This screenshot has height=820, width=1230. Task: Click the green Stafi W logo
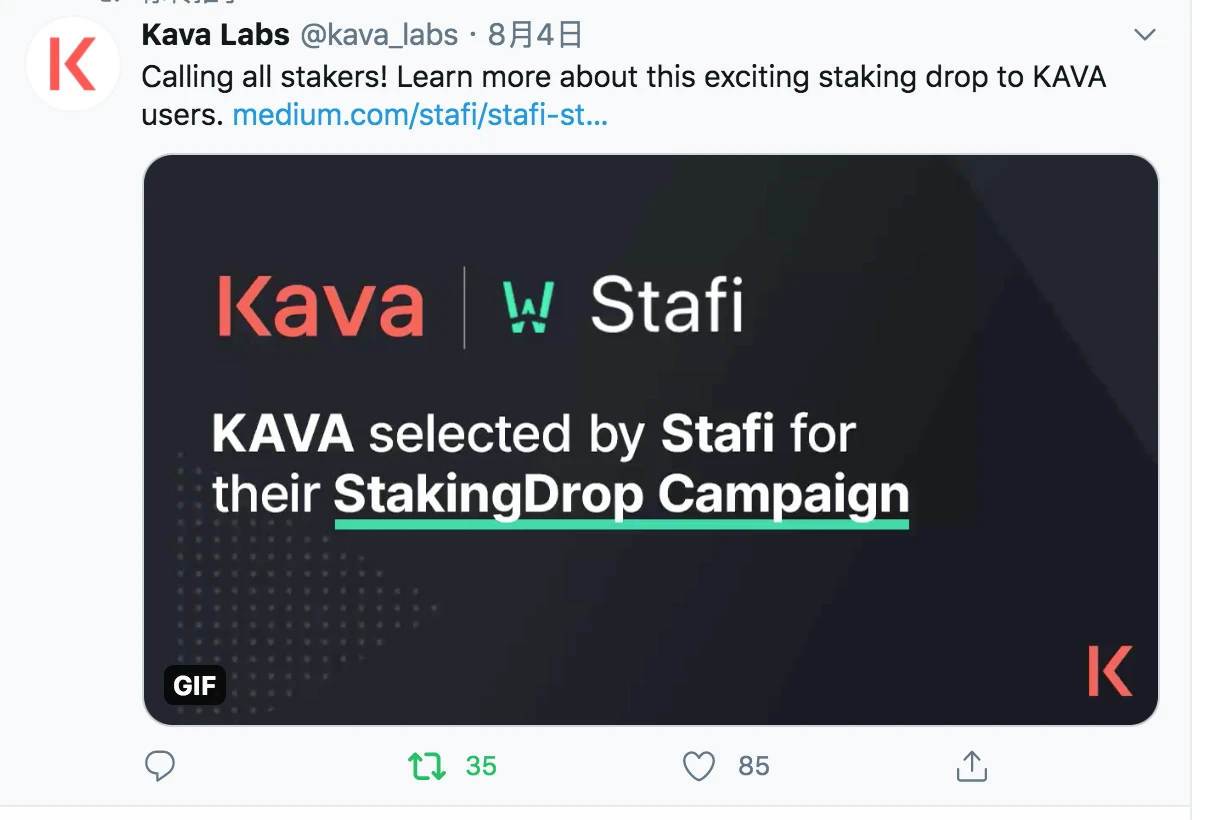[527, 307]
